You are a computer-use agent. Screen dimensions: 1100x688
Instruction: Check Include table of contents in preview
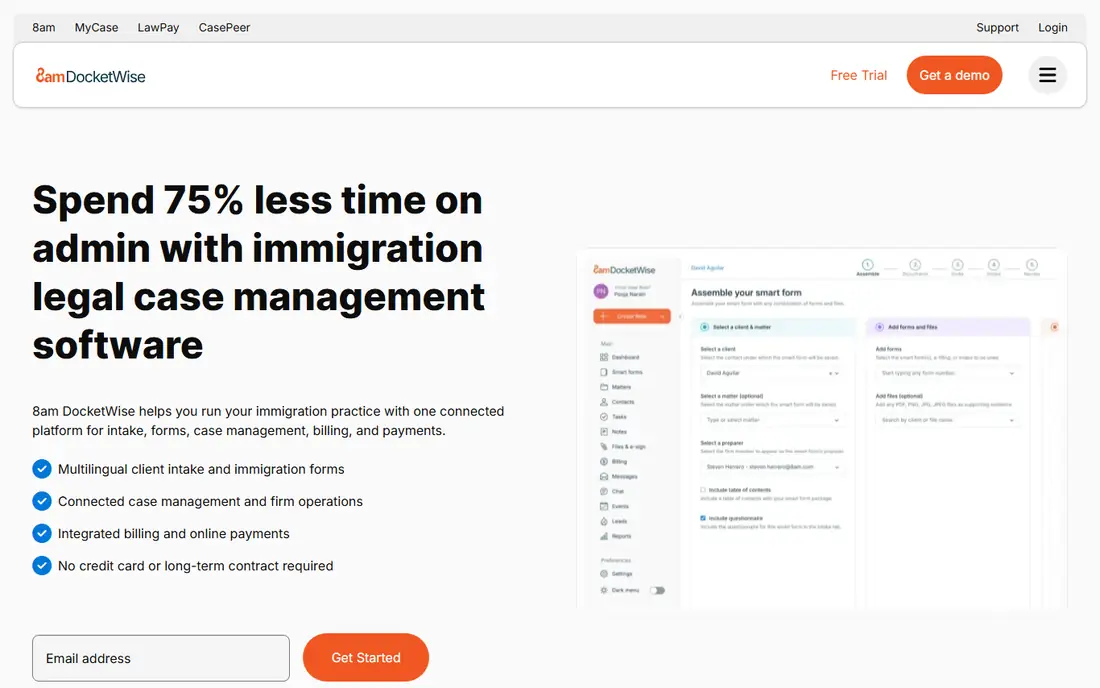point(703,490)
